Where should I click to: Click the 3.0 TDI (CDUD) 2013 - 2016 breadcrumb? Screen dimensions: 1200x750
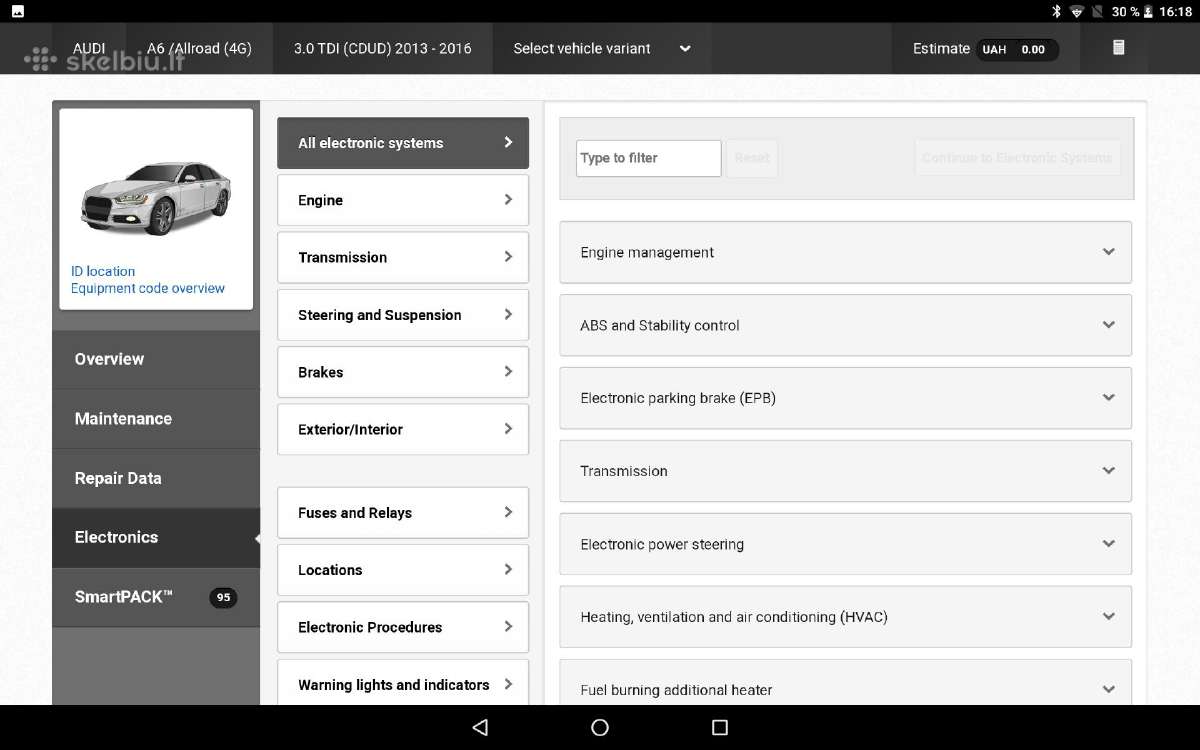click(383, 48)
